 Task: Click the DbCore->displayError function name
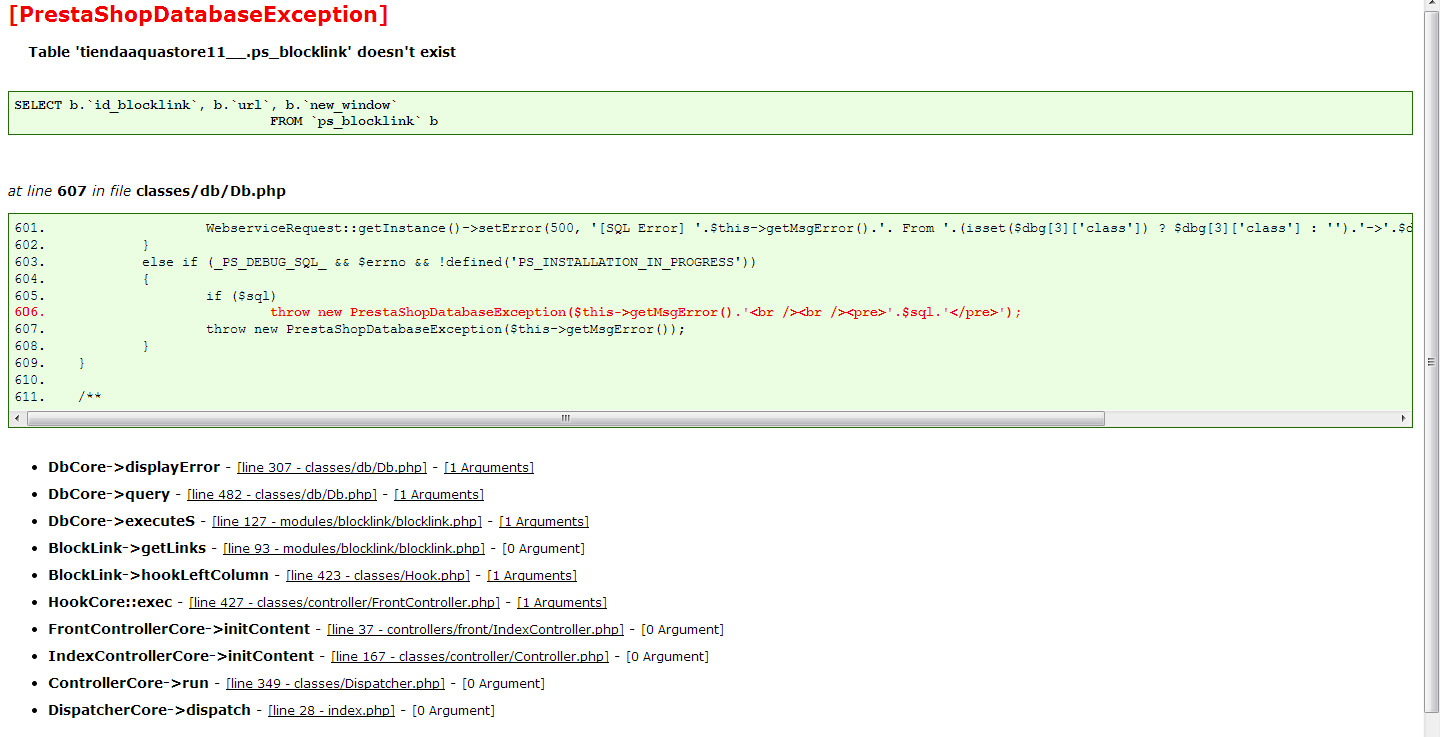(x=134, y=468)
